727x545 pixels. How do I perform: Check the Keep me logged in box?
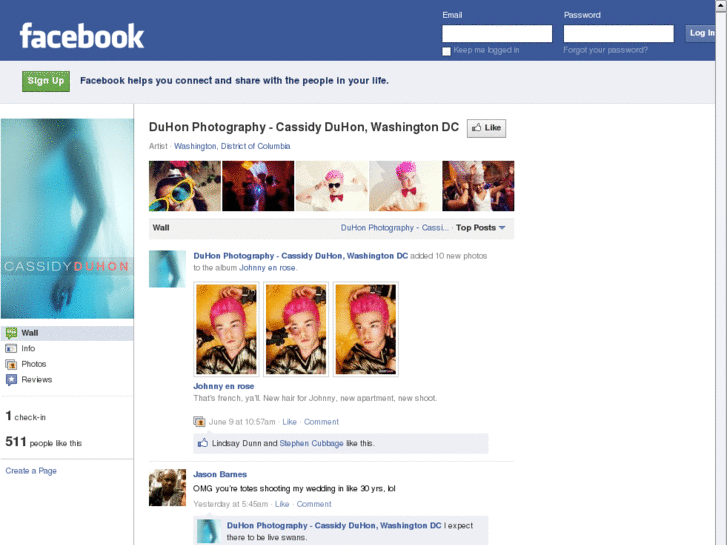pos(446,51)
